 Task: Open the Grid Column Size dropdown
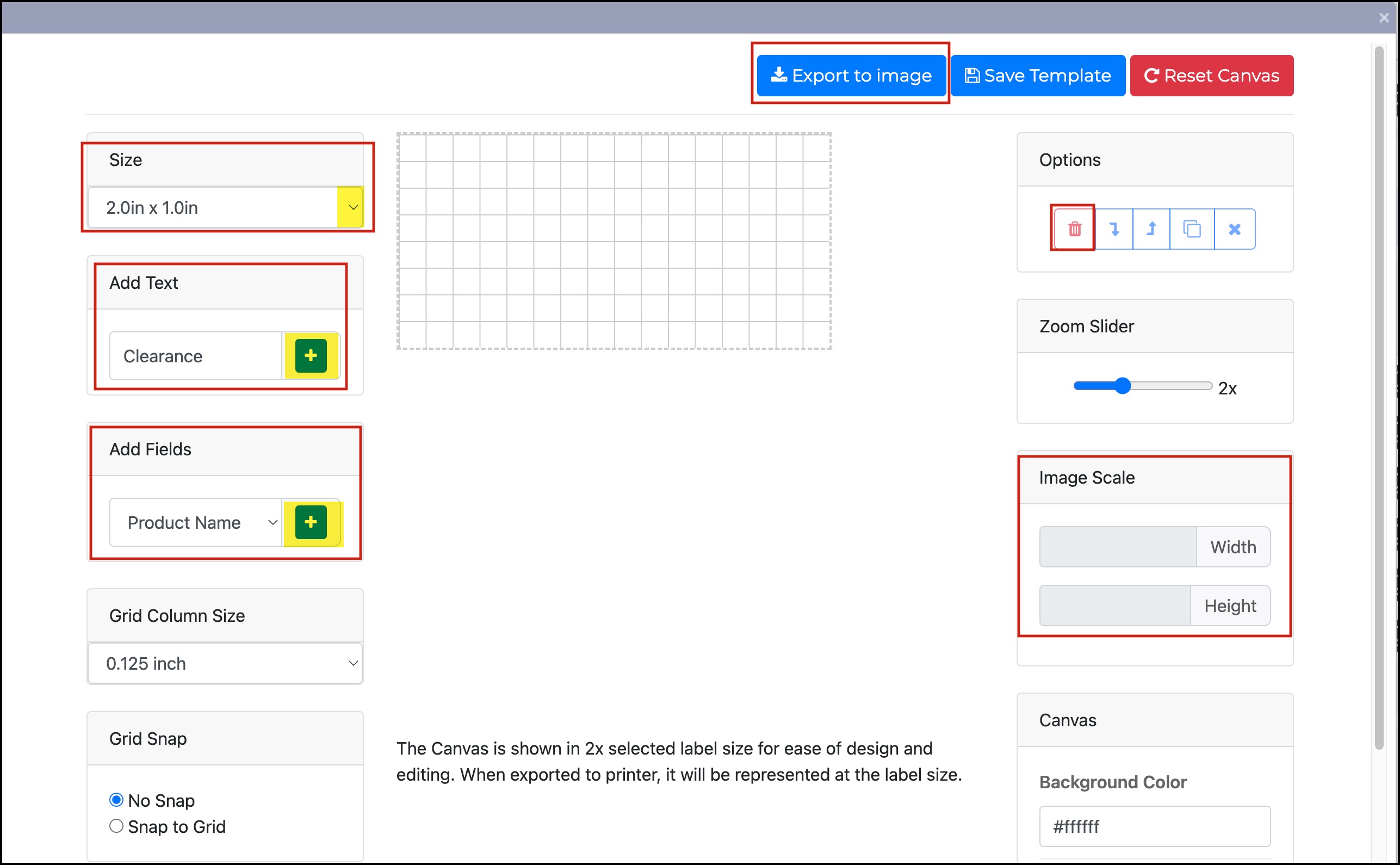pos(225,663)
